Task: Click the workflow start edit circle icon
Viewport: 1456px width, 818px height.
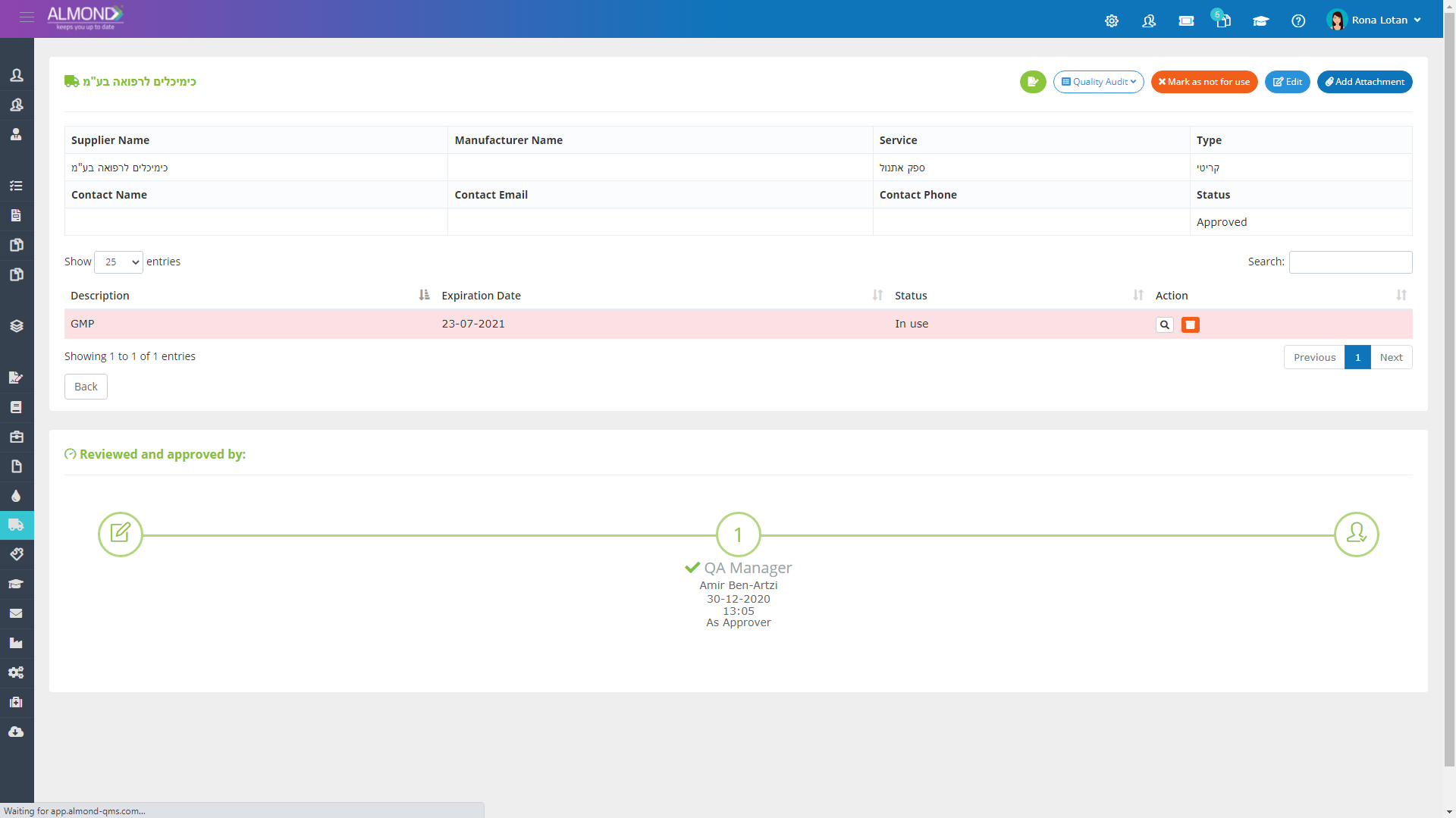Action: (121, 534)
